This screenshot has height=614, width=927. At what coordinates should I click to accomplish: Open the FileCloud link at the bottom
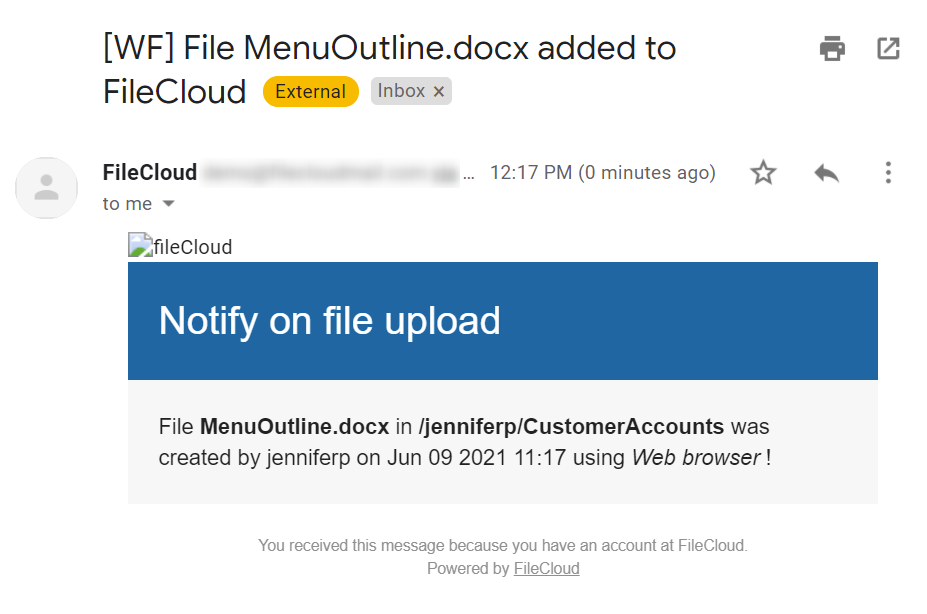click(x=546, y=568)
